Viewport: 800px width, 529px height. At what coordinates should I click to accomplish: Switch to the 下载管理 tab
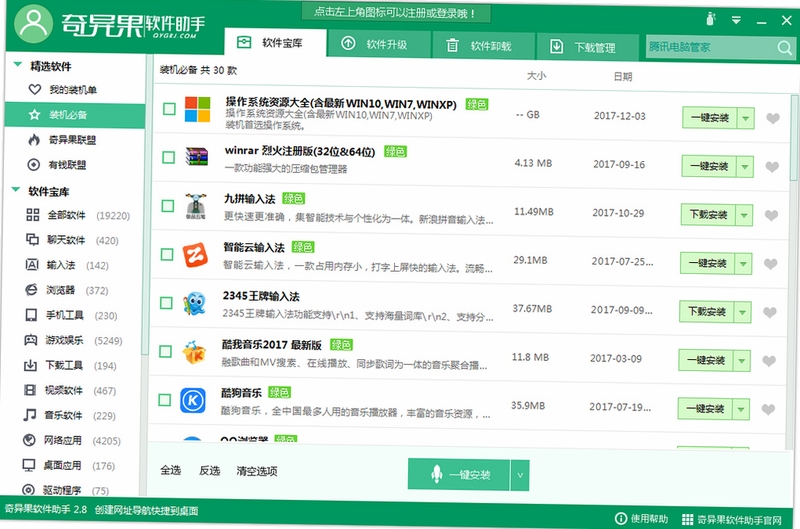[x=587, y=47]
